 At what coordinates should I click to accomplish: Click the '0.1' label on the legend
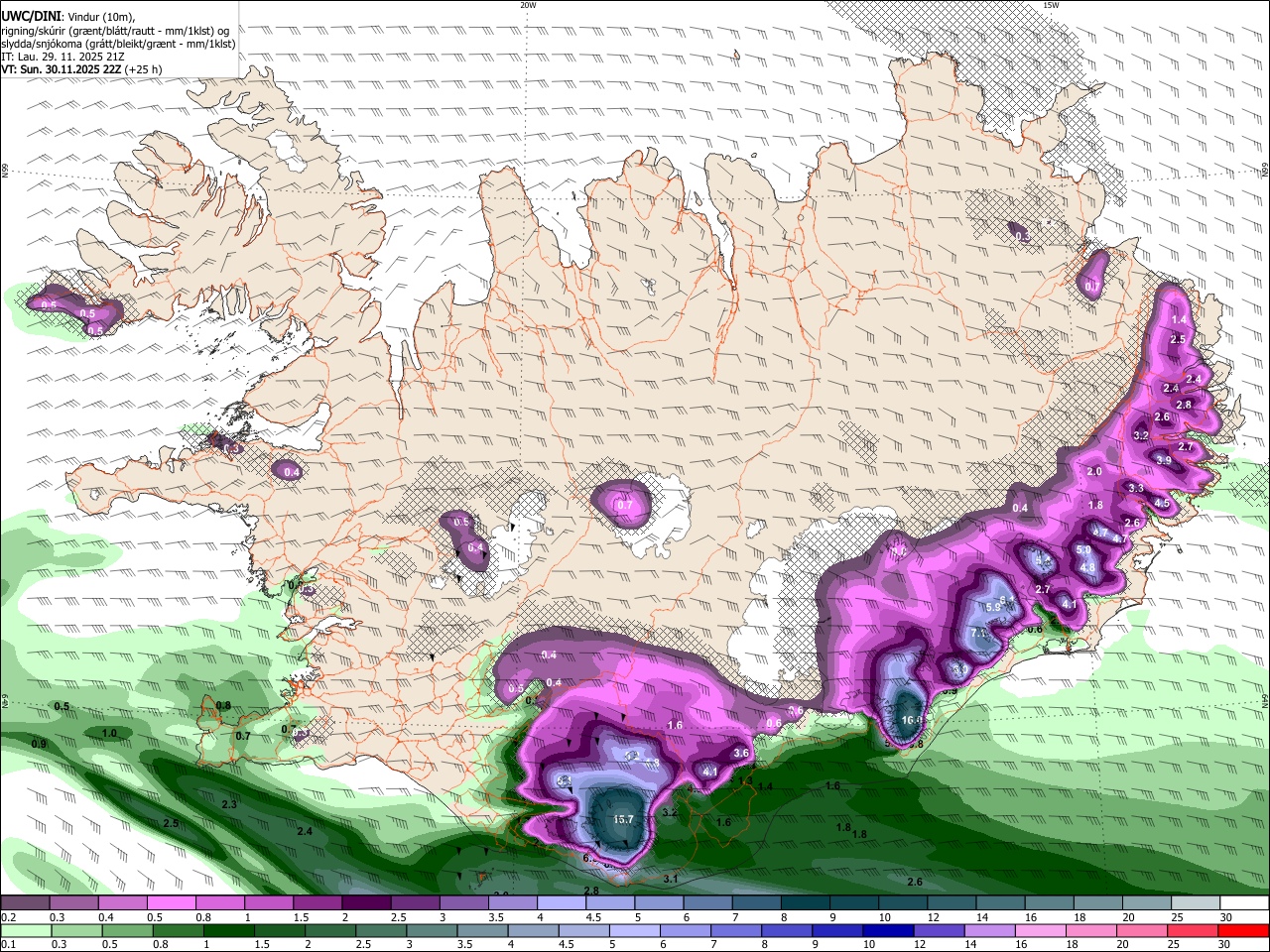click(x=9, y=945)
